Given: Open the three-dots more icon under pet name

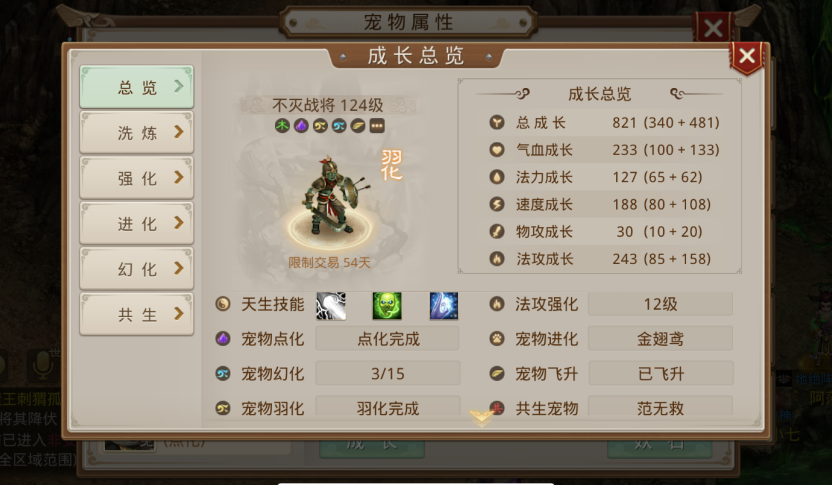Looking at the screenshot, I should [377, 126].
